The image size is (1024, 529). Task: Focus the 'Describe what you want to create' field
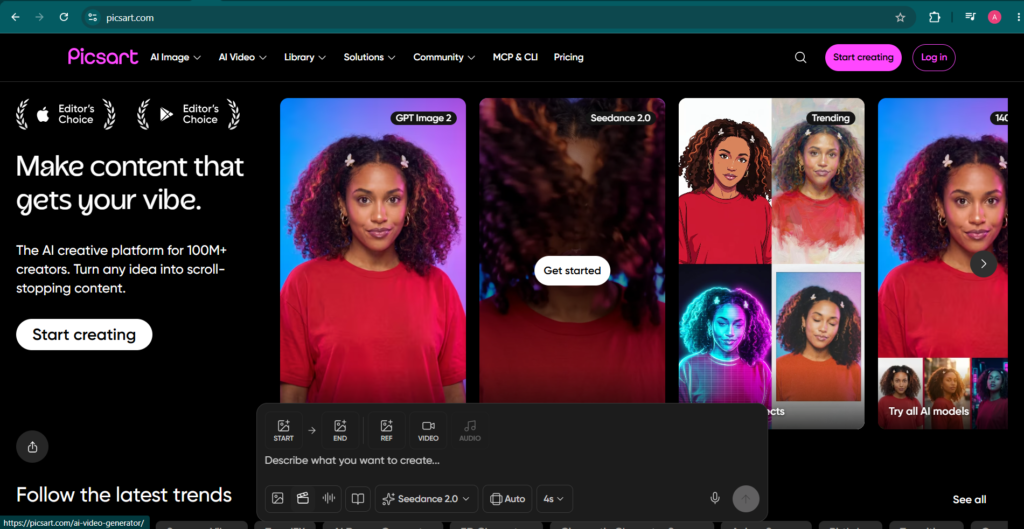pyautogui.click(x=511, y=460)
